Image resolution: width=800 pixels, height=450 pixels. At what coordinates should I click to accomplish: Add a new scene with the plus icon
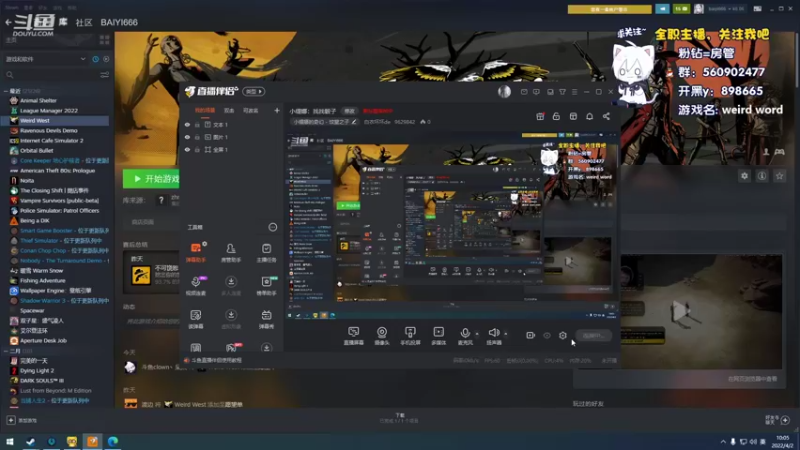point(277,110)
